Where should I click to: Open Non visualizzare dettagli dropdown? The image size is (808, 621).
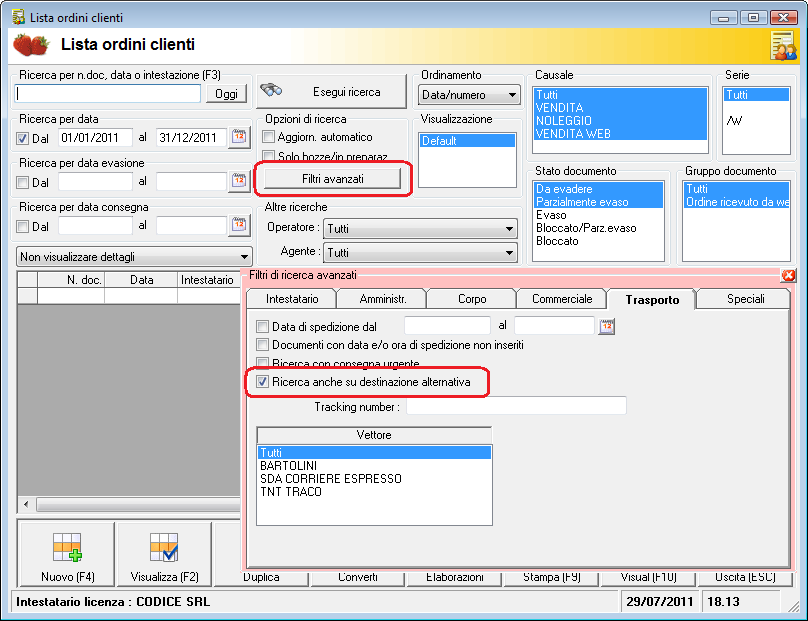click(134, 257)
